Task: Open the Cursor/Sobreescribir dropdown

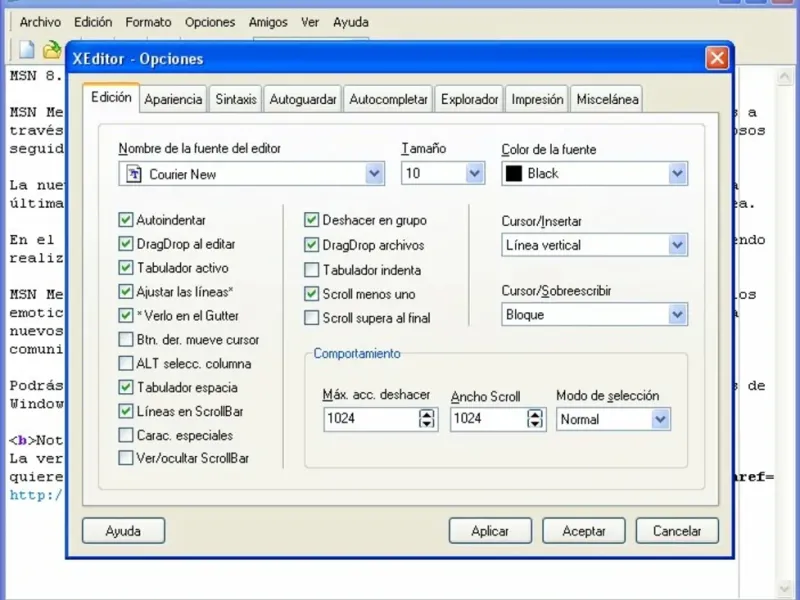Action: click(x=677, y=315)
